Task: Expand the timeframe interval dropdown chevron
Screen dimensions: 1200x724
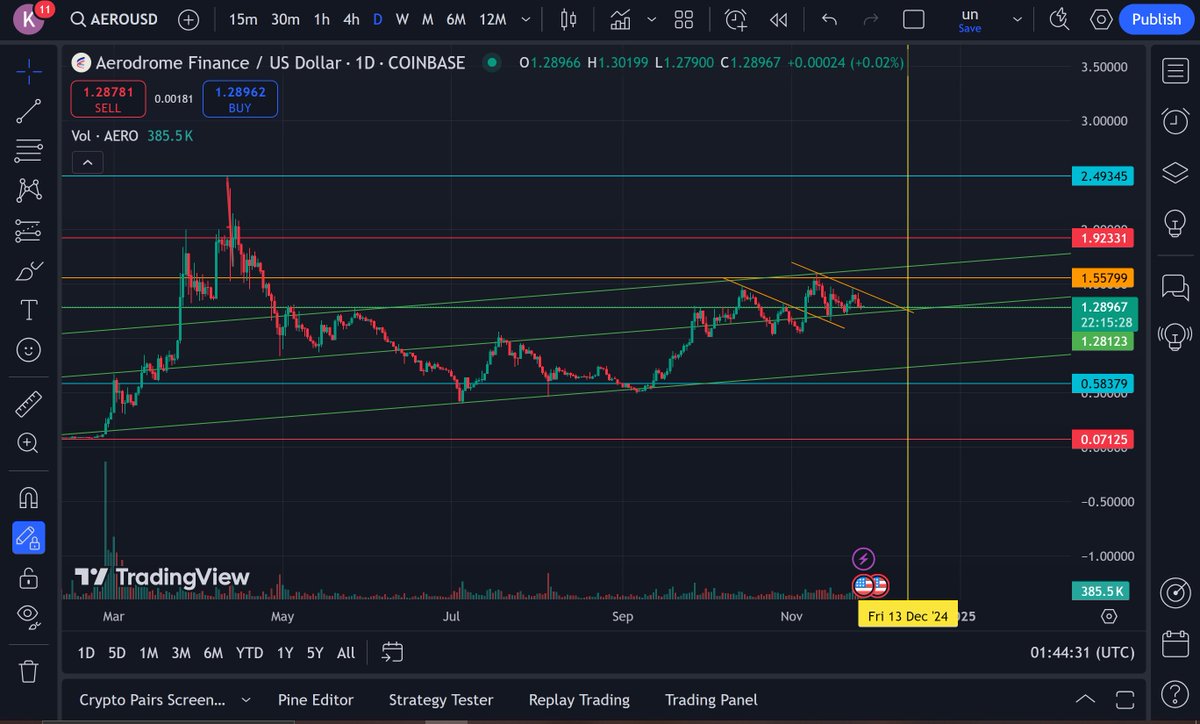Action: coord(526,19)
